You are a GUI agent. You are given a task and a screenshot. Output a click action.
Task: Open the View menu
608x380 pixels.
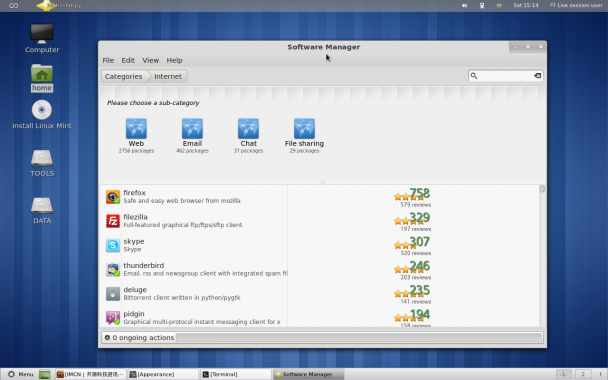[x=150, y=60]
